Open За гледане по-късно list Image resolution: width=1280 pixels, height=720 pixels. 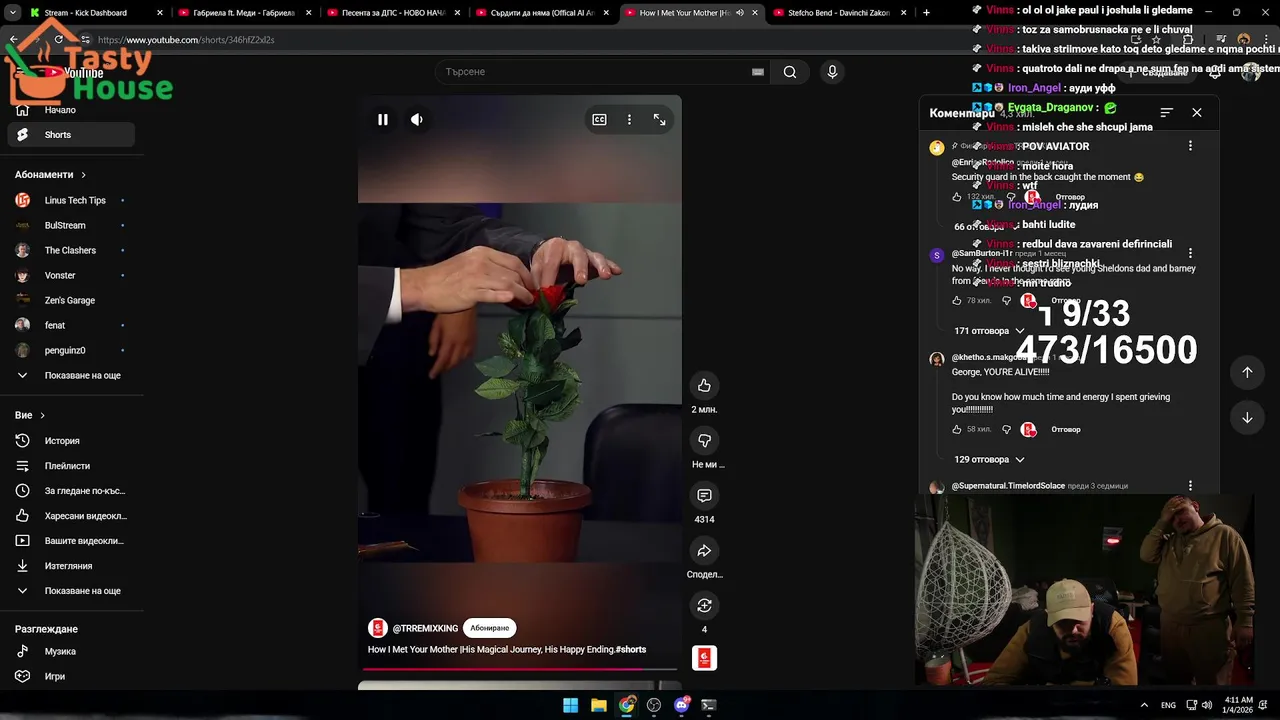point(70,491)
